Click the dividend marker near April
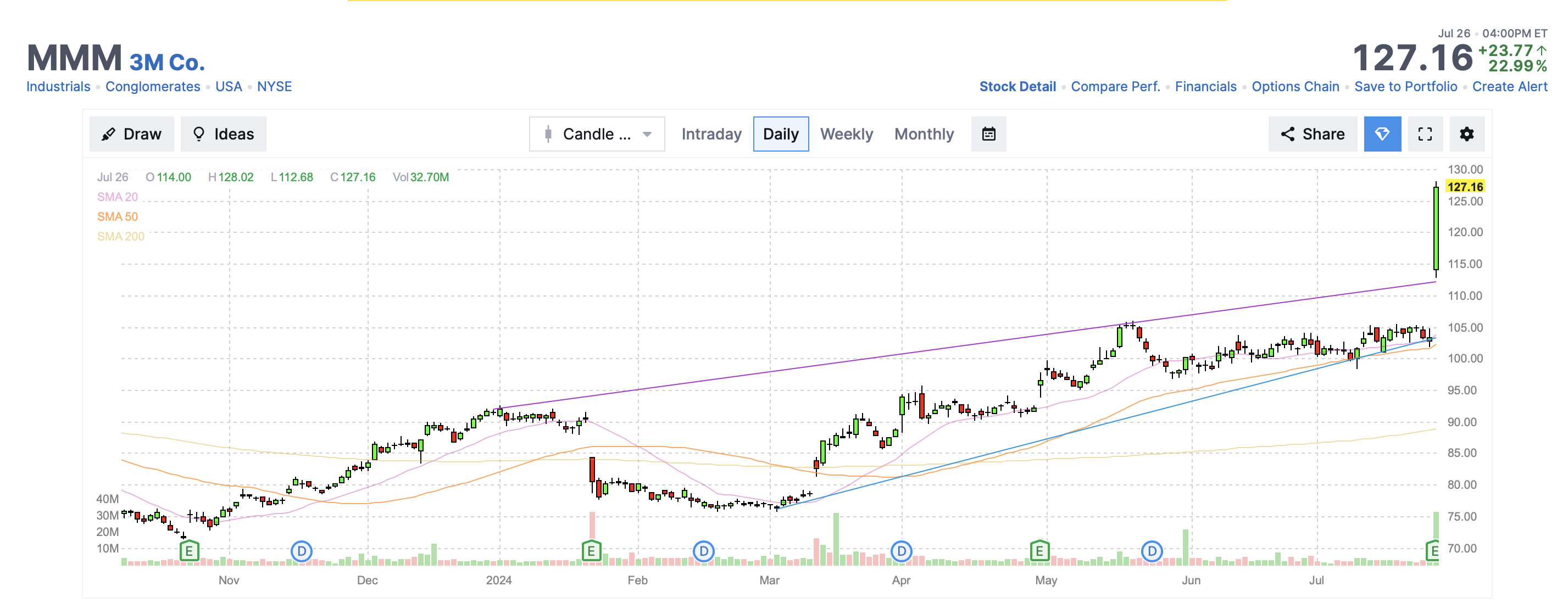This screenshot has height=614, width=1568. [x=901, y=551]
